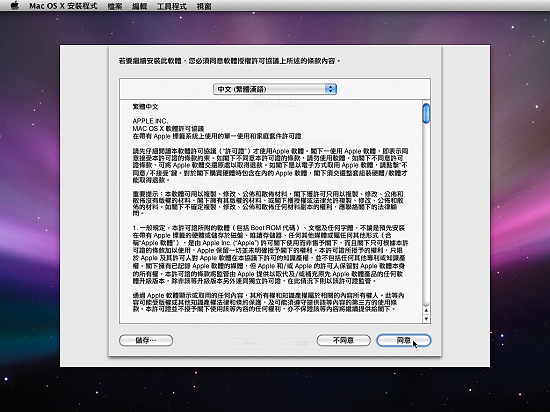Open the 視窗 menu
The image size is (550, 412).
204,6
